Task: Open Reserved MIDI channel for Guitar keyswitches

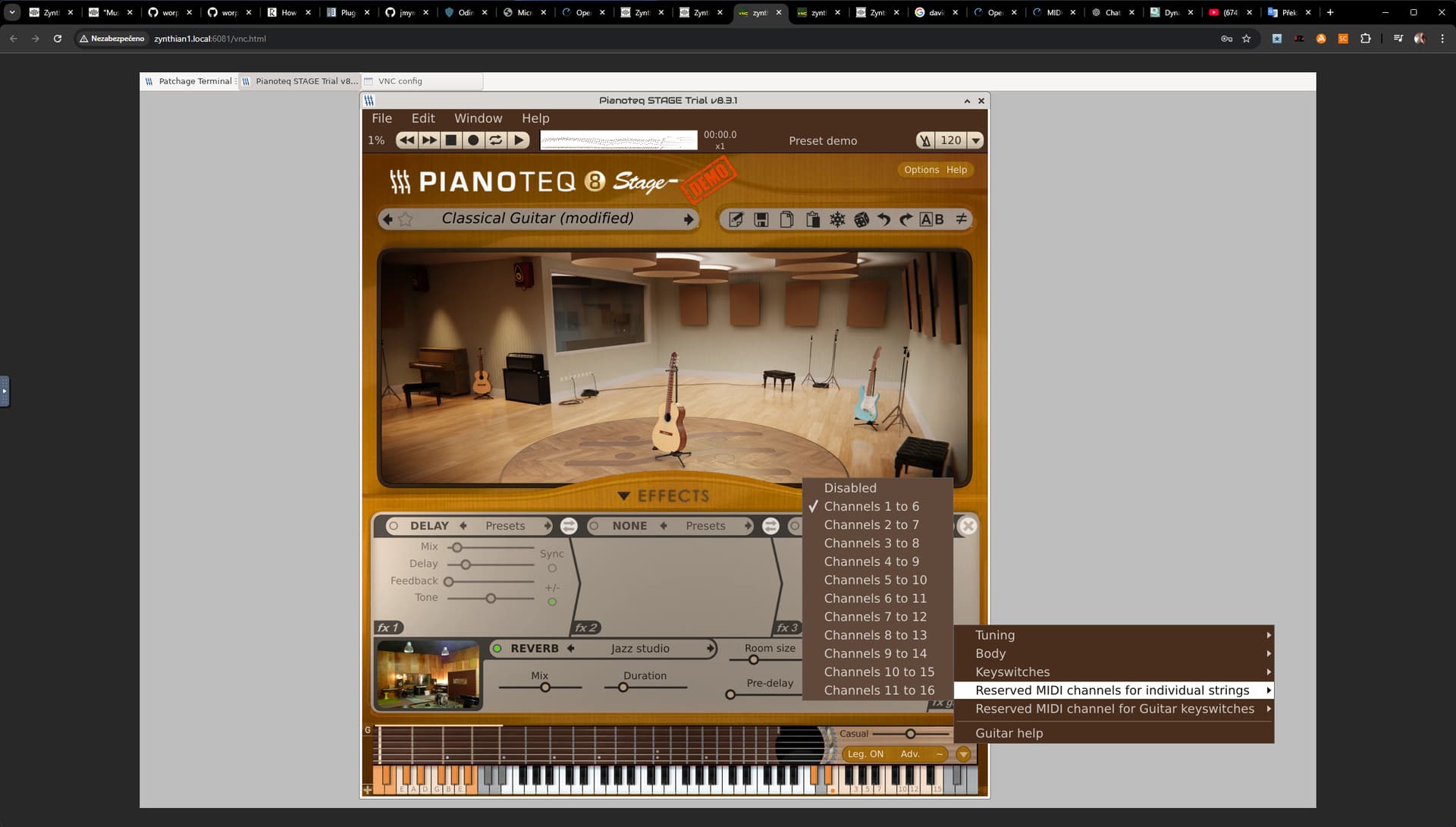Action: (1114, 709)
